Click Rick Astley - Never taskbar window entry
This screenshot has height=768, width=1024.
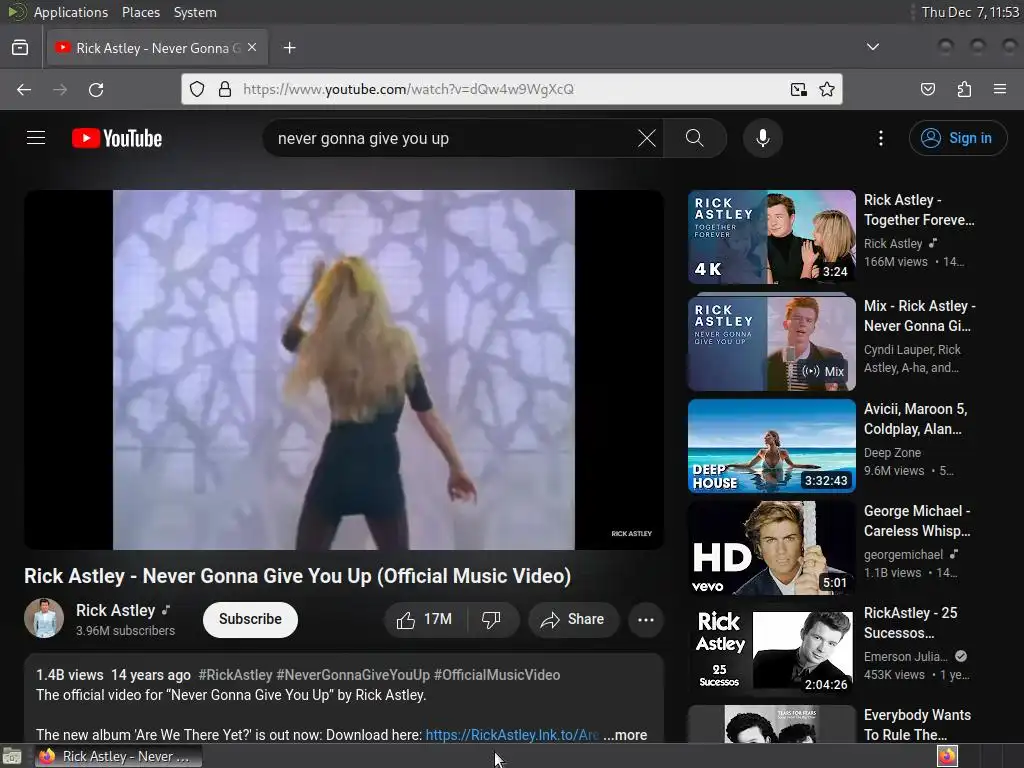(118, 756)
